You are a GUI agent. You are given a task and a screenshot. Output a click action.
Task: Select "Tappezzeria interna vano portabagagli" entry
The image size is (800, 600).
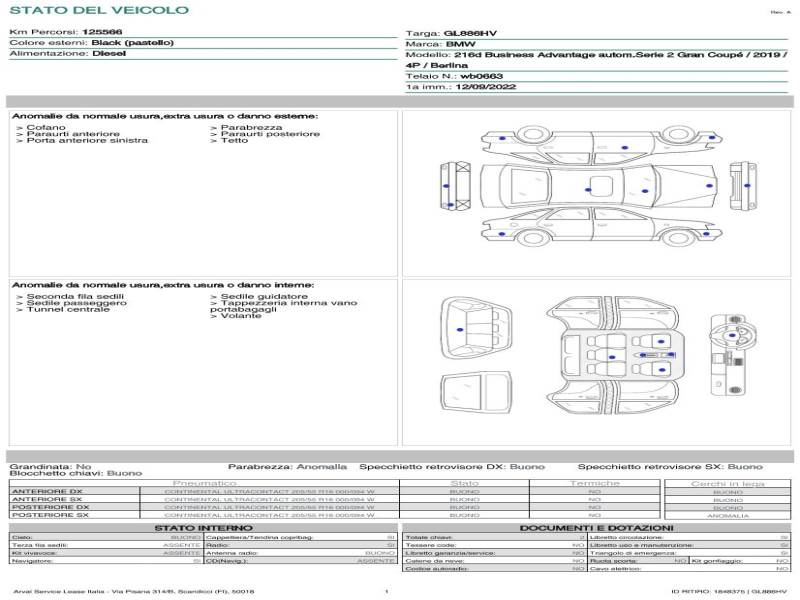[x=284, y=306]
